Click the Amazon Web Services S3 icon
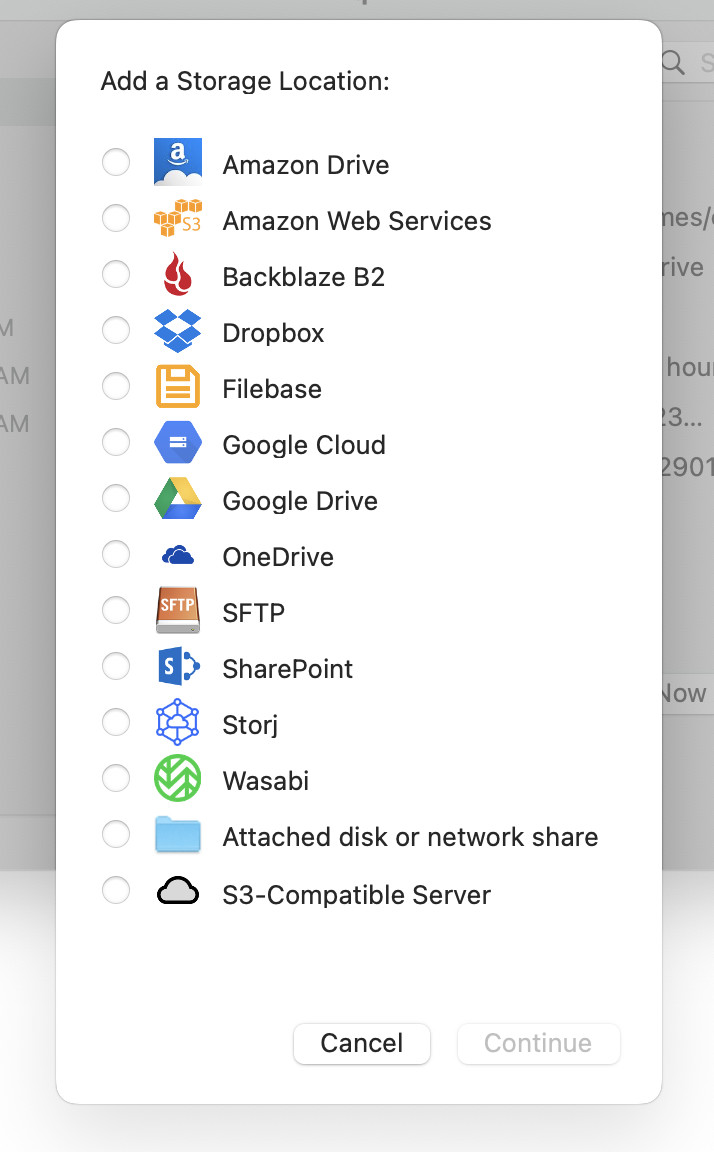This screenshot has height=1152, width=714. click(x=178, y=218)
